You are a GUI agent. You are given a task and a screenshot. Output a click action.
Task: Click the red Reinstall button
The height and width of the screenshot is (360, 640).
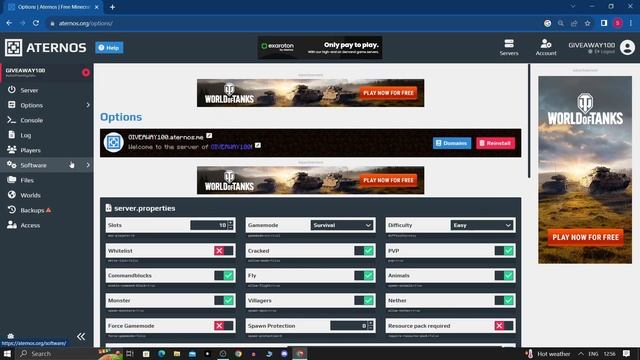(x=496, y=143)
